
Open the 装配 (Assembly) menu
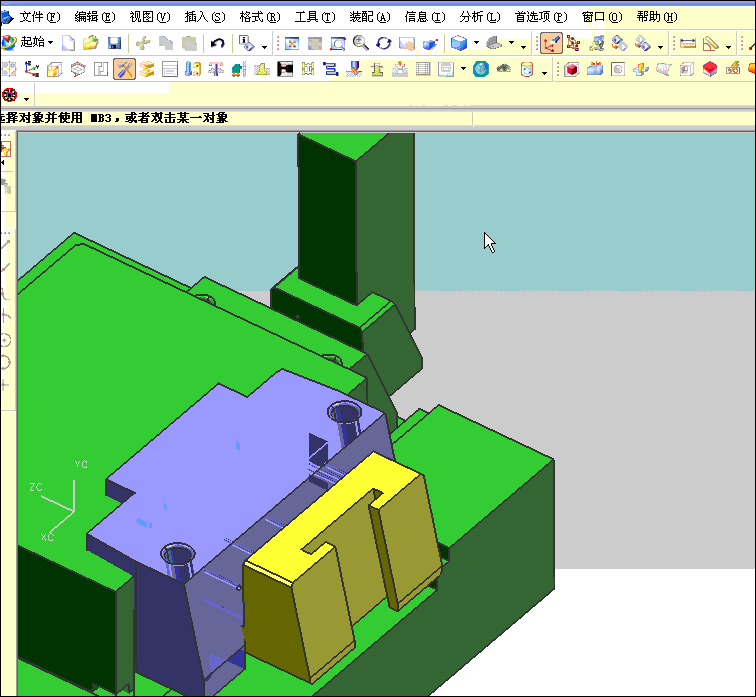pos(369,17)
